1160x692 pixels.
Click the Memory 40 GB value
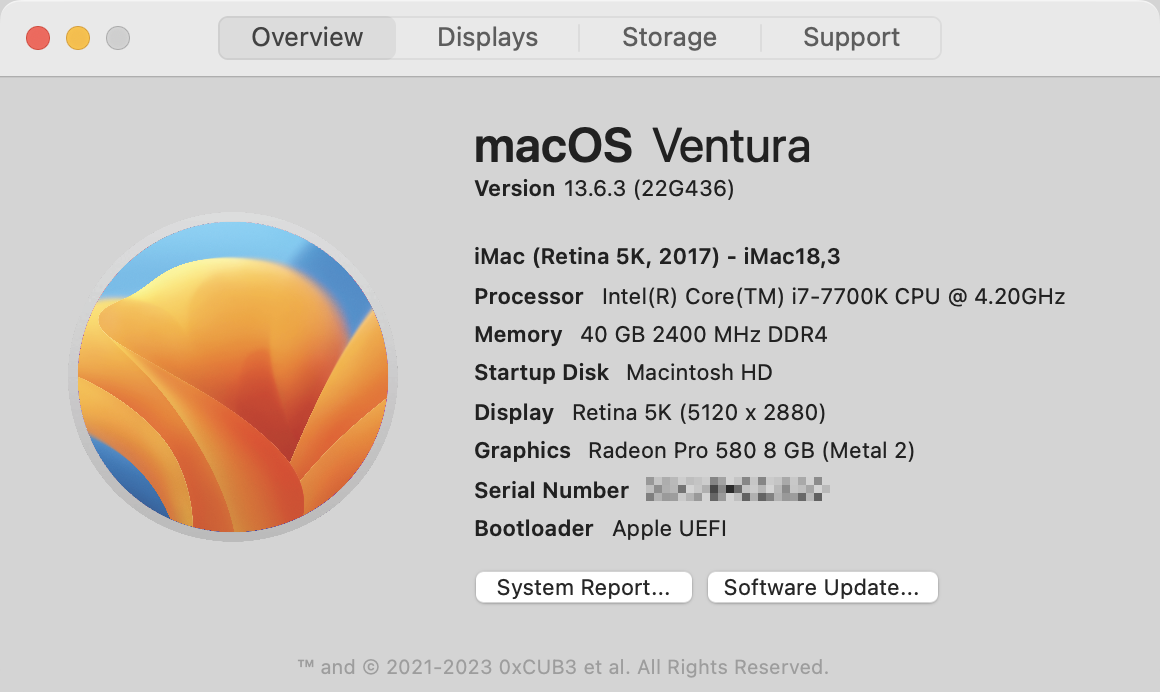coord(703,334)
